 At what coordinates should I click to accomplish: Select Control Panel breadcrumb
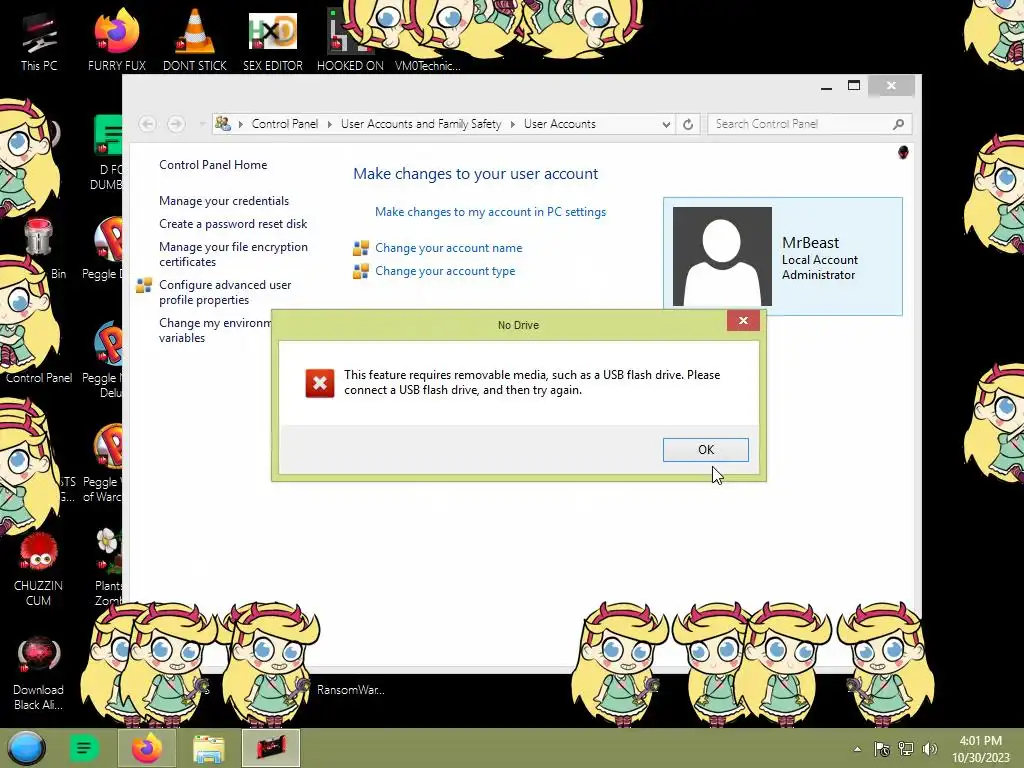[285, 124]
